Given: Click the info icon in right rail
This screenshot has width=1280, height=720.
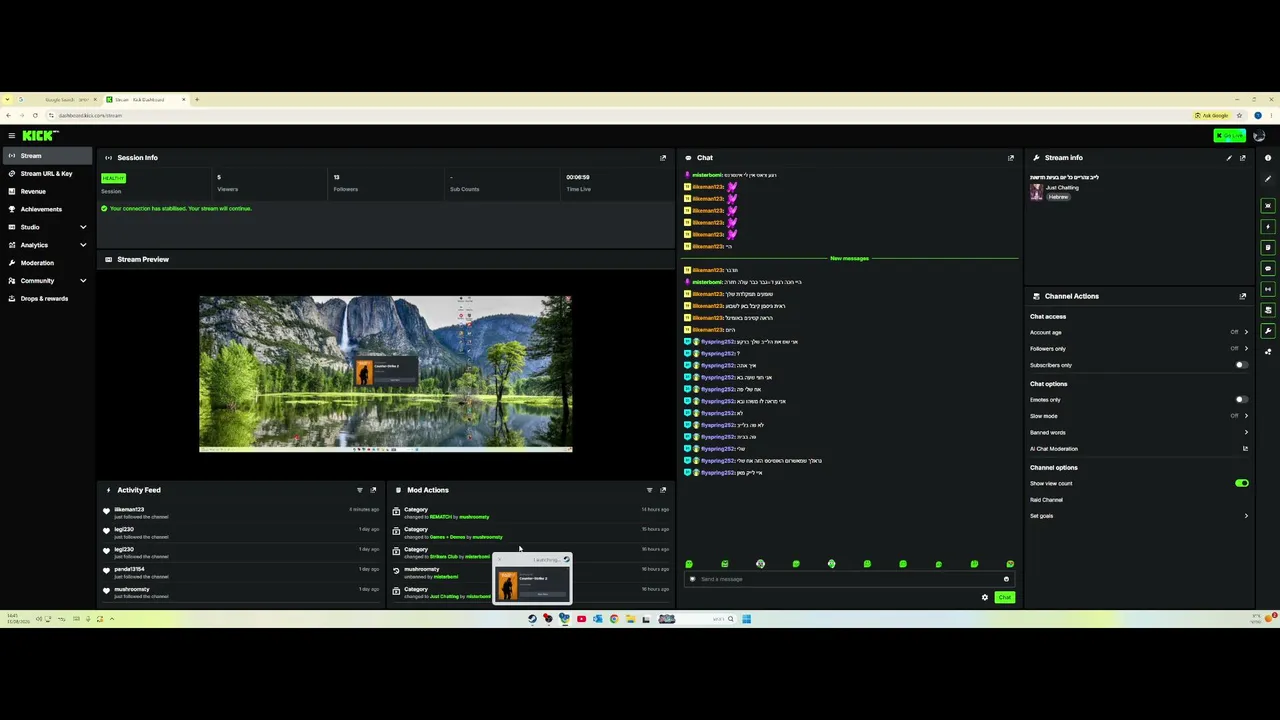Looking at the screenshot, I should point(1268,158).
